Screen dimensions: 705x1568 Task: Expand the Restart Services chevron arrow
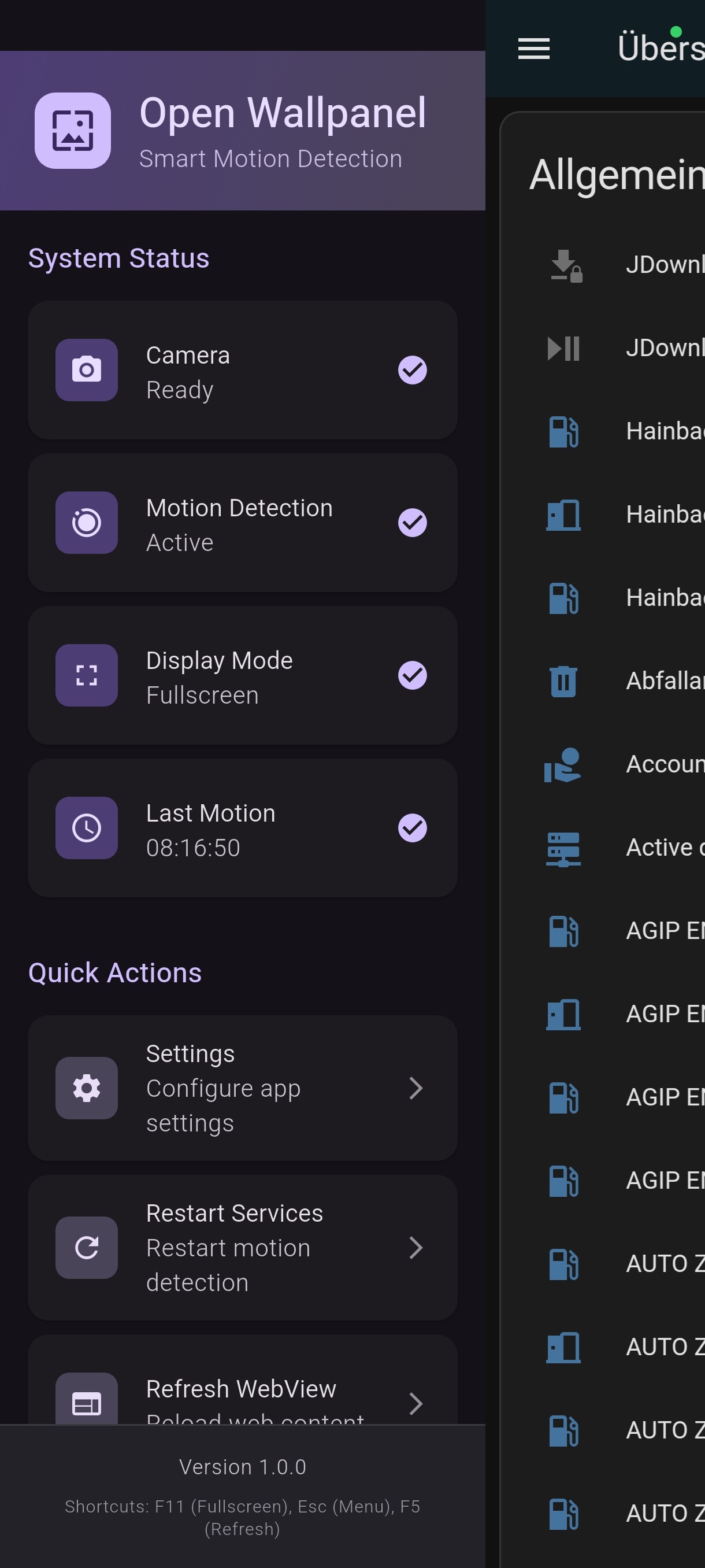[416, 1247]
